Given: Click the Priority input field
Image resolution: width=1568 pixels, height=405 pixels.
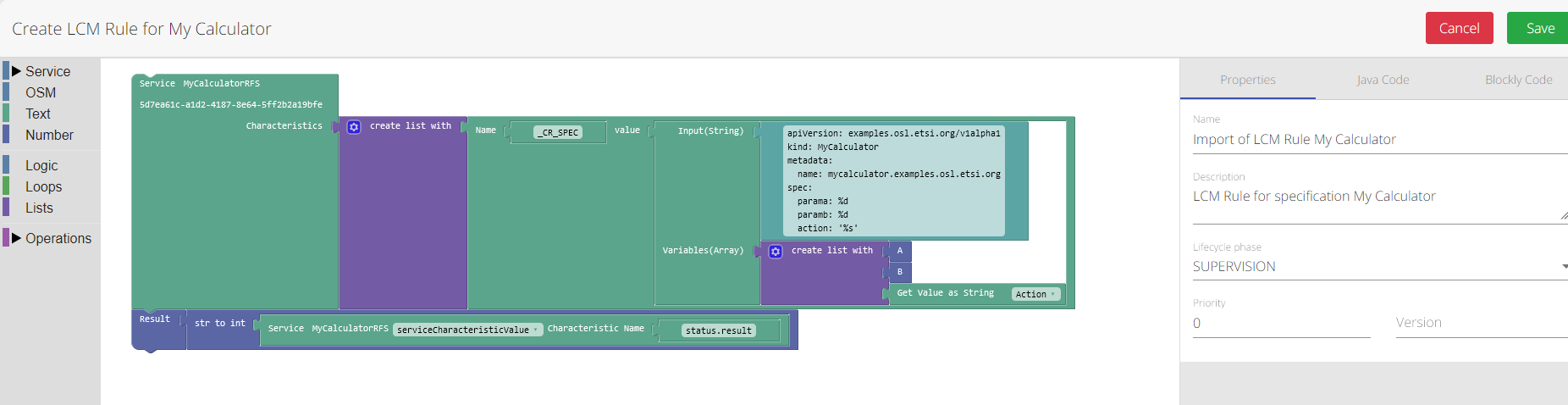Looking at the screenshot, I should pyautogui.click(x=1280, y=323).
